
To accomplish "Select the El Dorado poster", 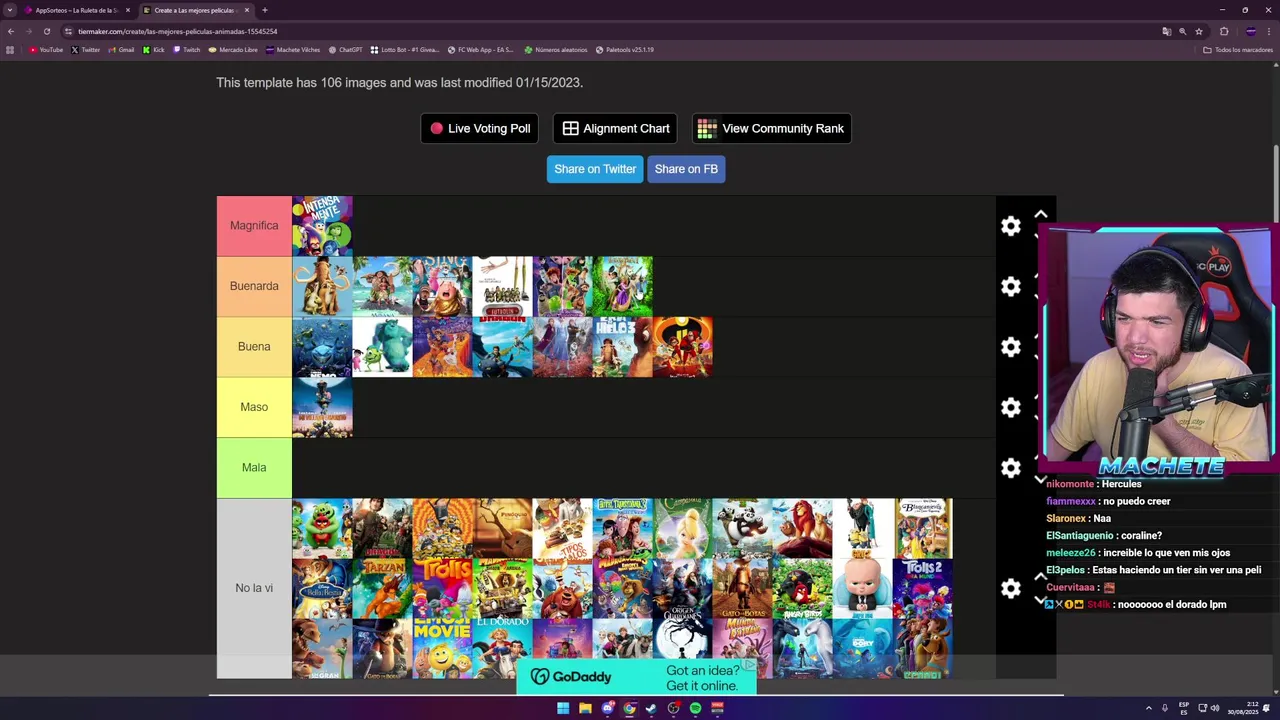I will (x=502, y=648).
